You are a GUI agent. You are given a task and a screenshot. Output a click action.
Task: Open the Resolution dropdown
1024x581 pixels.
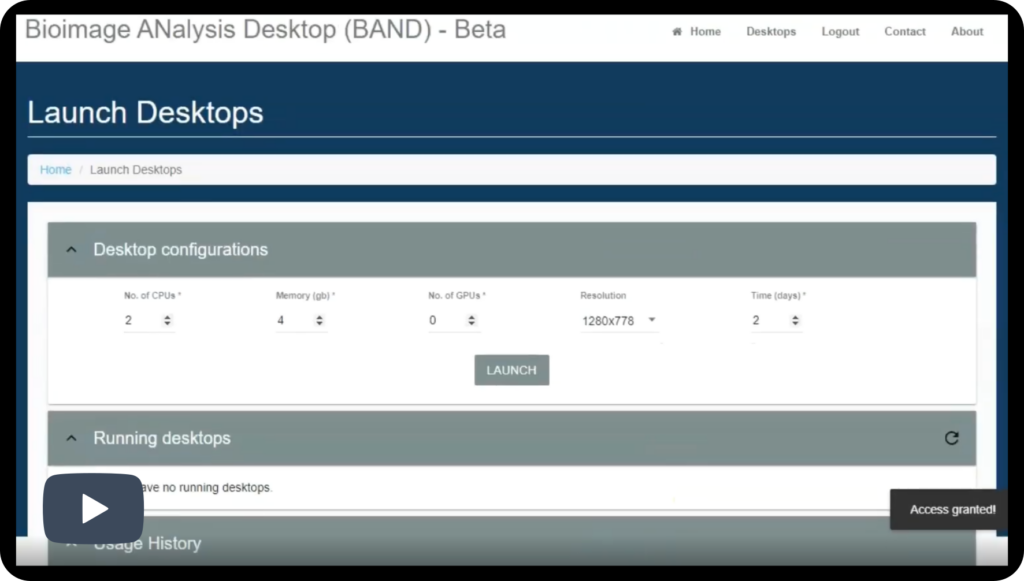click(x=619, y=321)
